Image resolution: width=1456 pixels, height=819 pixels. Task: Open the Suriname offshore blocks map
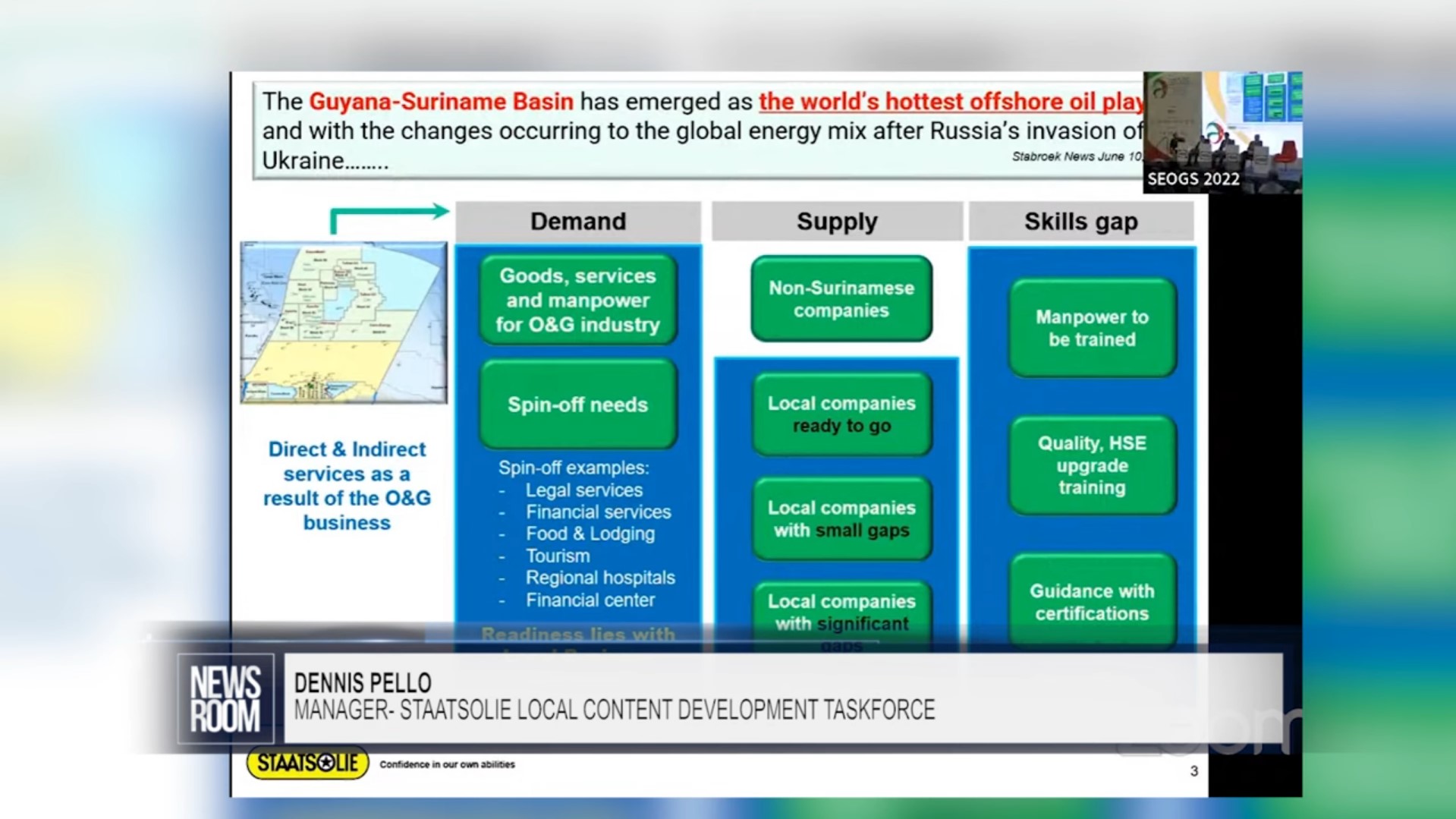point(344,323)
